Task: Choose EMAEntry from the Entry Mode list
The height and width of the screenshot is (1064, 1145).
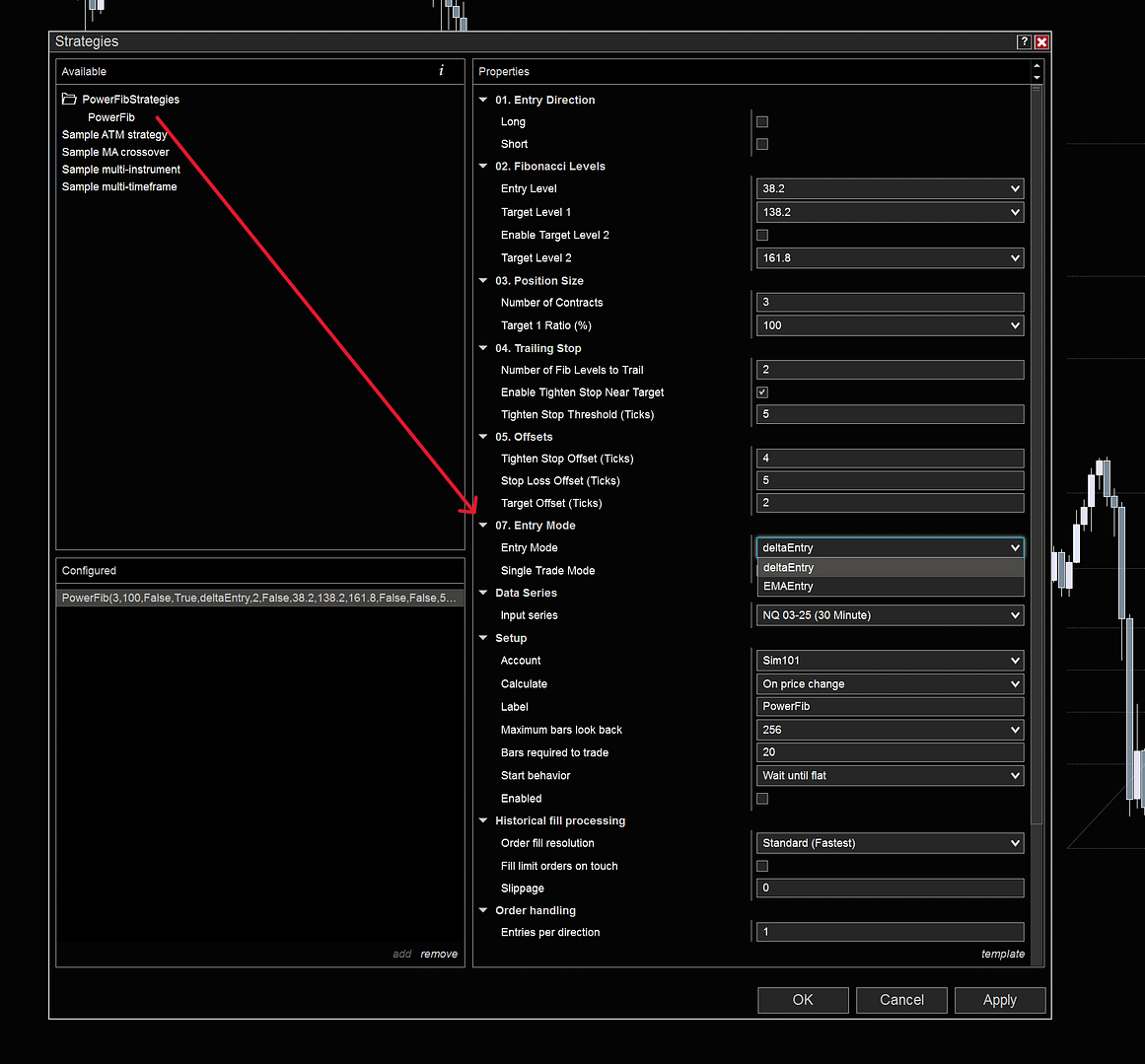Action: pos(789,586)
